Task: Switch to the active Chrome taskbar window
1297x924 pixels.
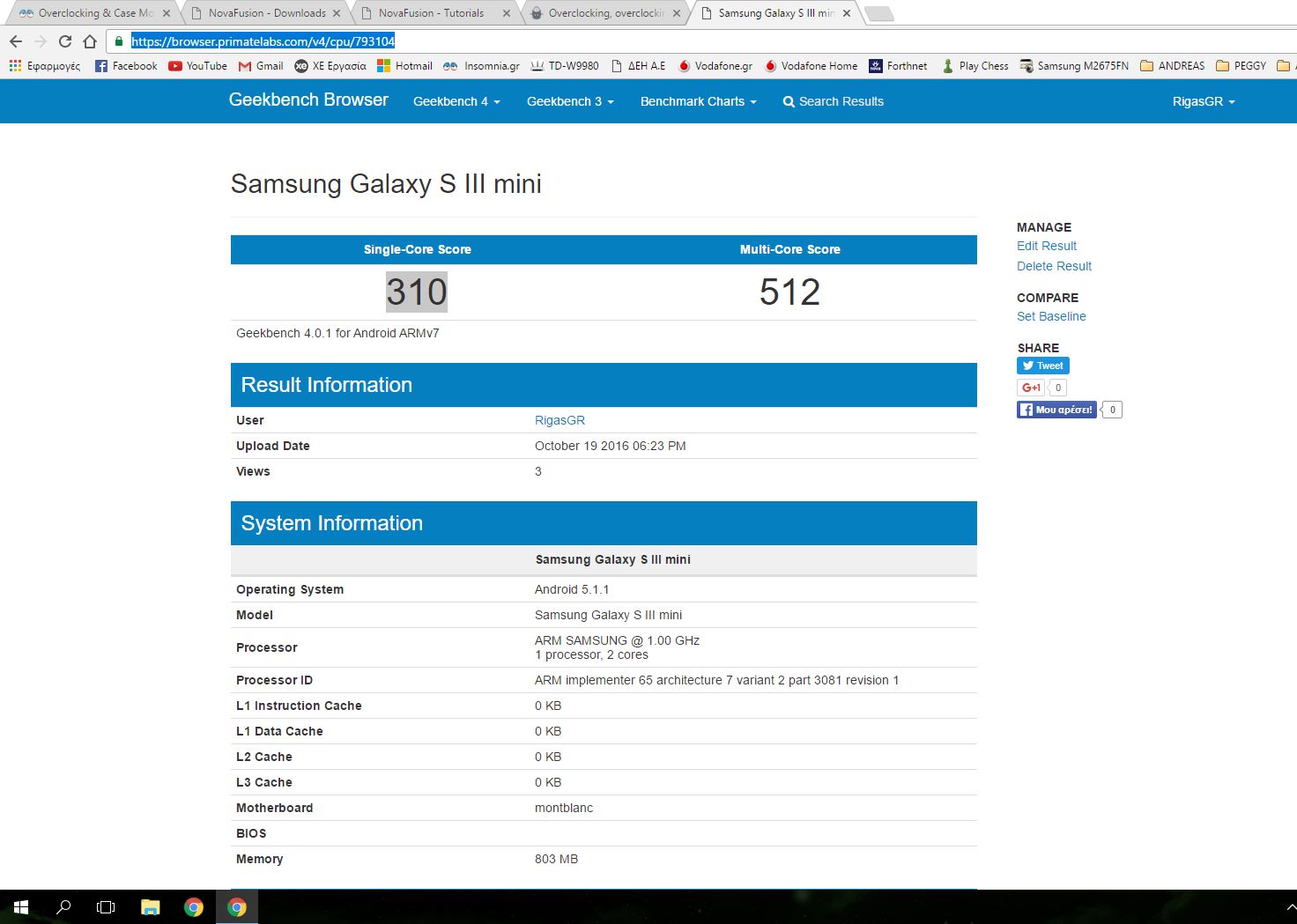Action: 237,906
